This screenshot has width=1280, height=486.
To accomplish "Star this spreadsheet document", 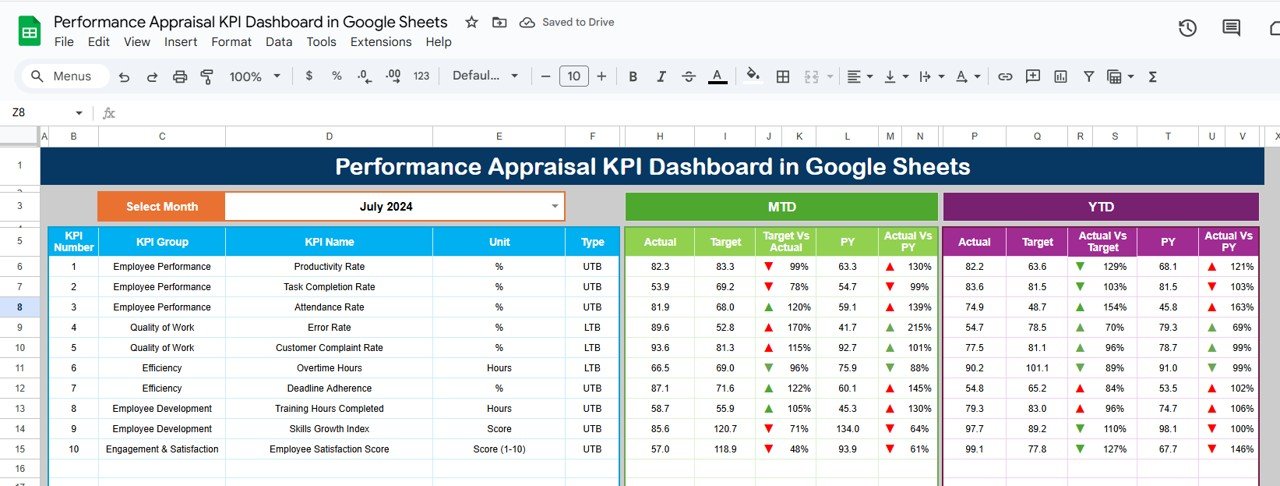I will 472,22.
